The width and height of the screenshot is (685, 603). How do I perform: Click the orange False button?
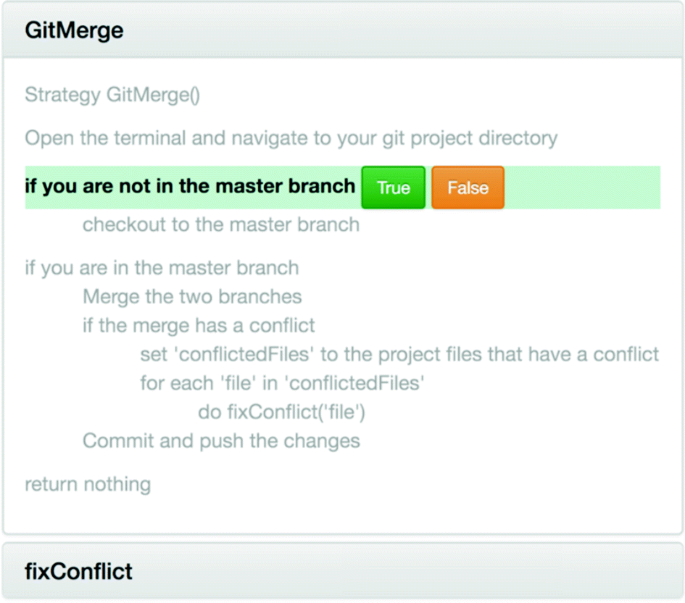[467, 188]
